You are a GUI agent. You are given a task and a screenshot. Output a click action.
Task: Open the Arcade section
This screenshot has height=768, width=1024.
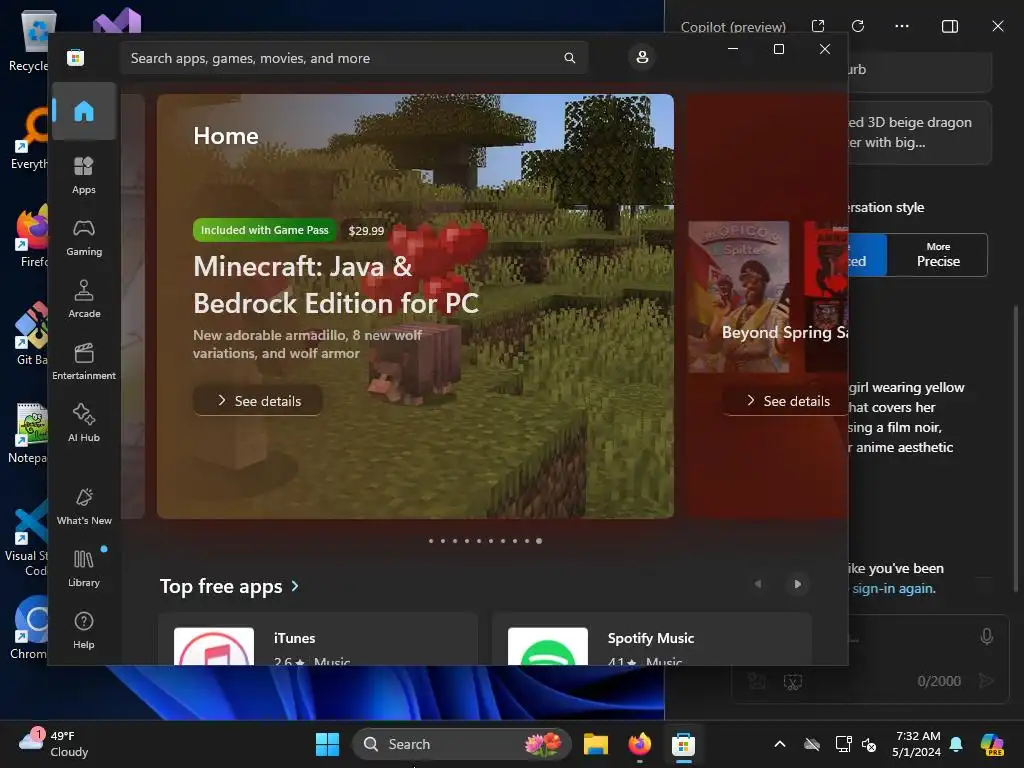coord(84,299)
